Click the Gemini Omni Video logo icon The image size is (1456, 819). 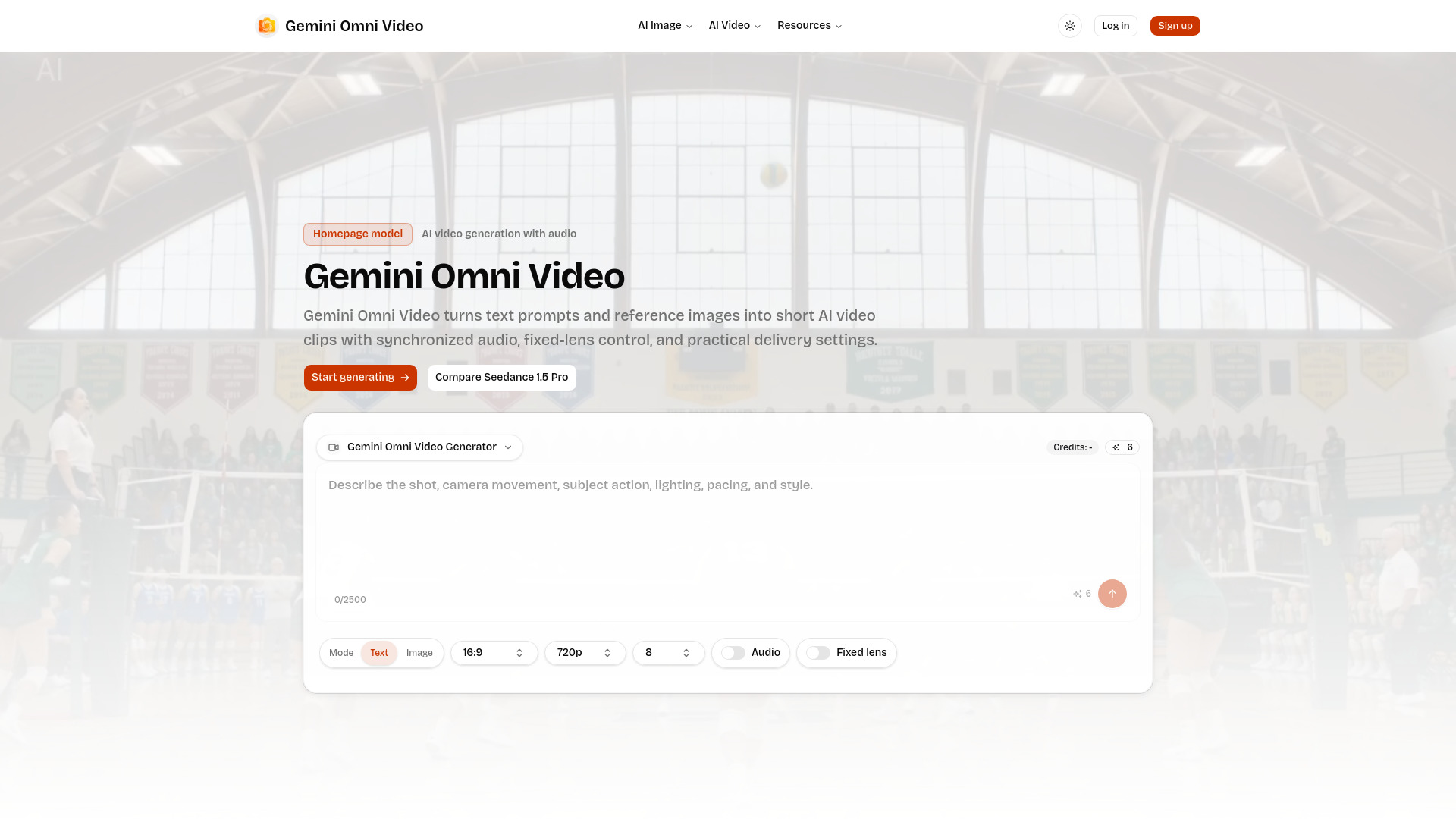tap(267, 26)
